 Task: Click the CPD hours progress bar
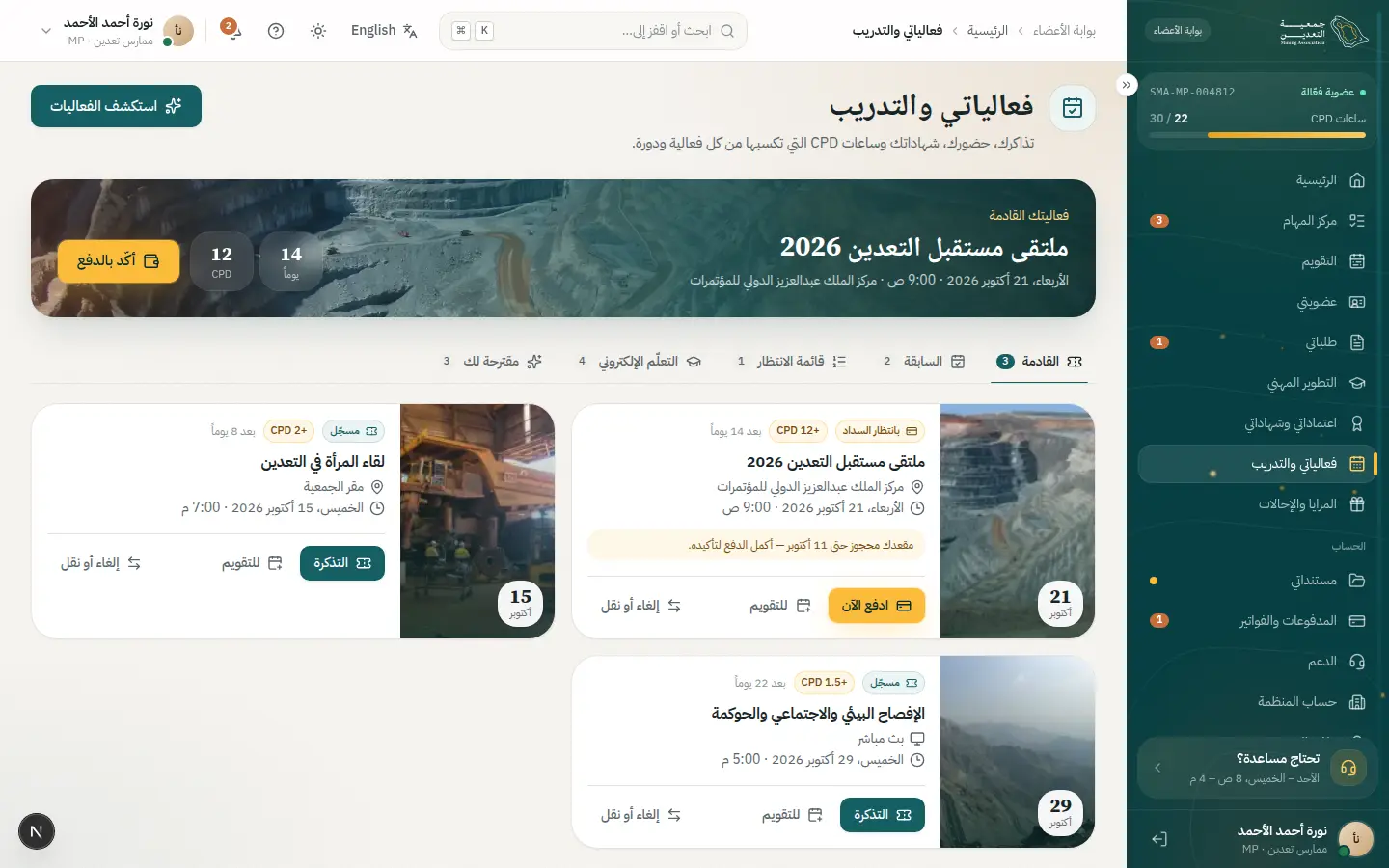(x=1258, y=135)
